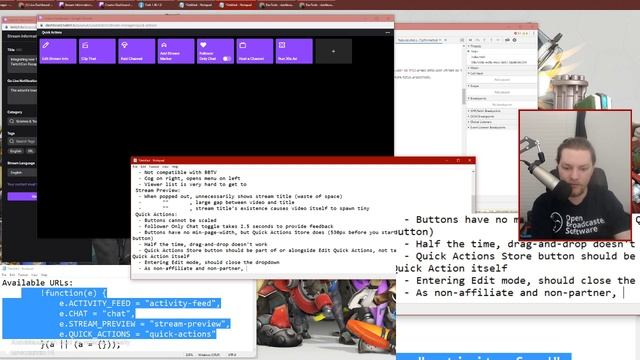This screenshot has width=640, height=360.
Task: Click the step over icon in DevTools
Action: 478,40
